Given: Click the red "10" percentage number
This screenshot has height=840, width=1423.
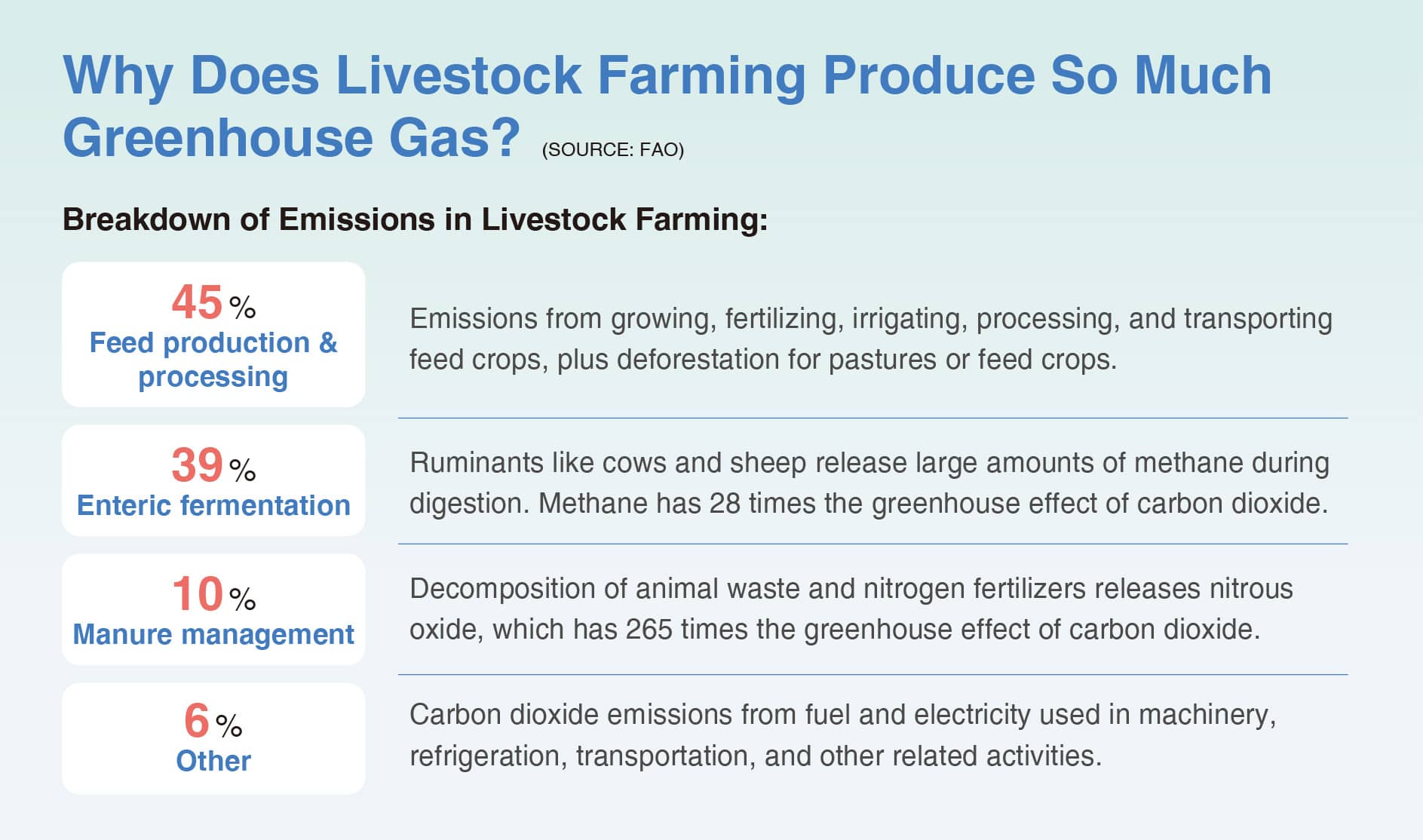Looking at the screenshot, I should pyautogui.click(x=197, y=594).
